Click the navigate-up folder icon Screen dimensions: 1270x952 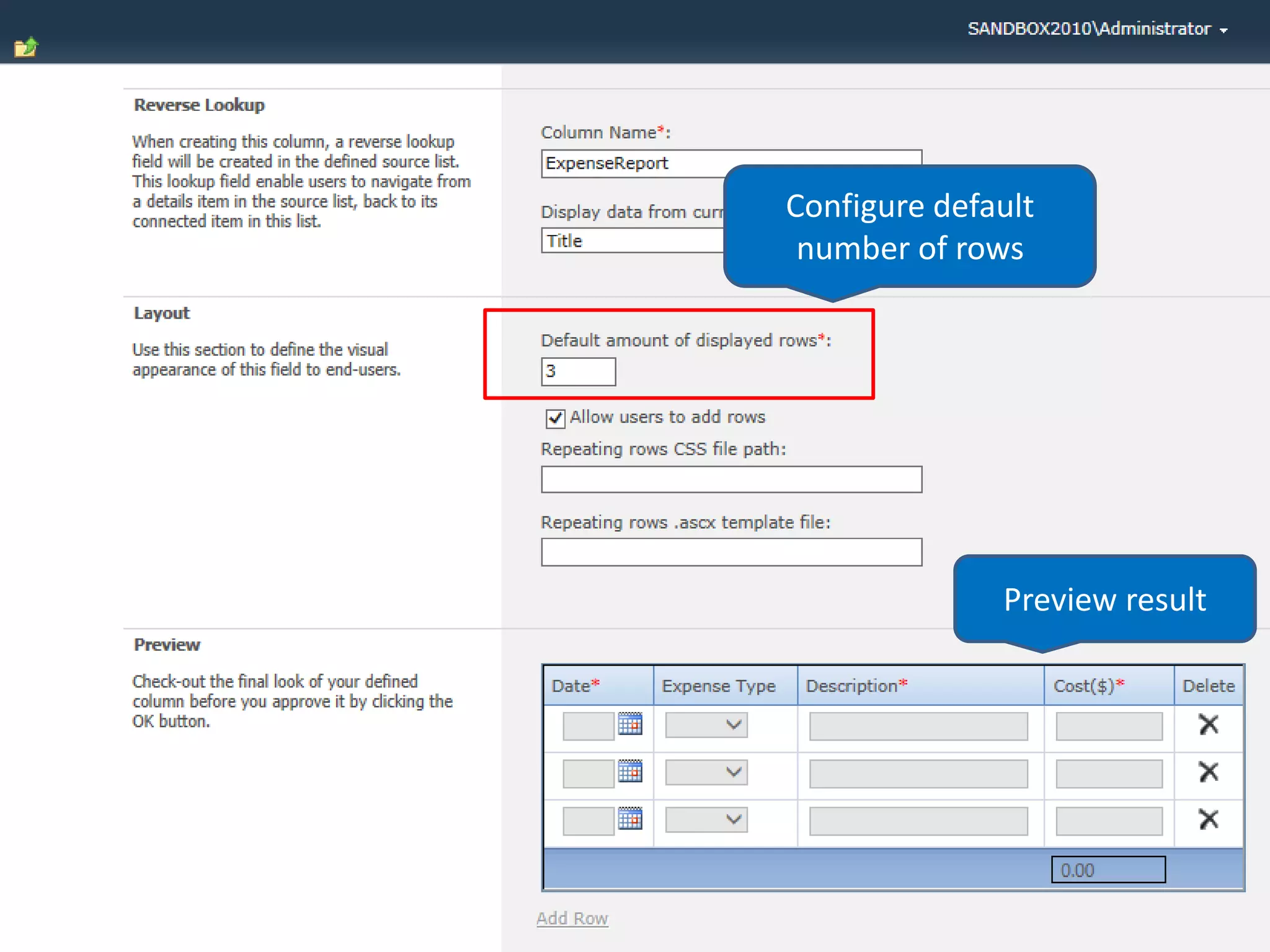[26, 47]
